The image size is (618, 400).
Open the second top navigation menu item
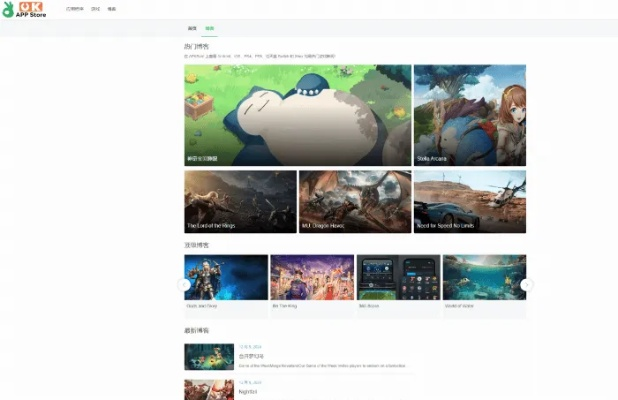[95, 8]
